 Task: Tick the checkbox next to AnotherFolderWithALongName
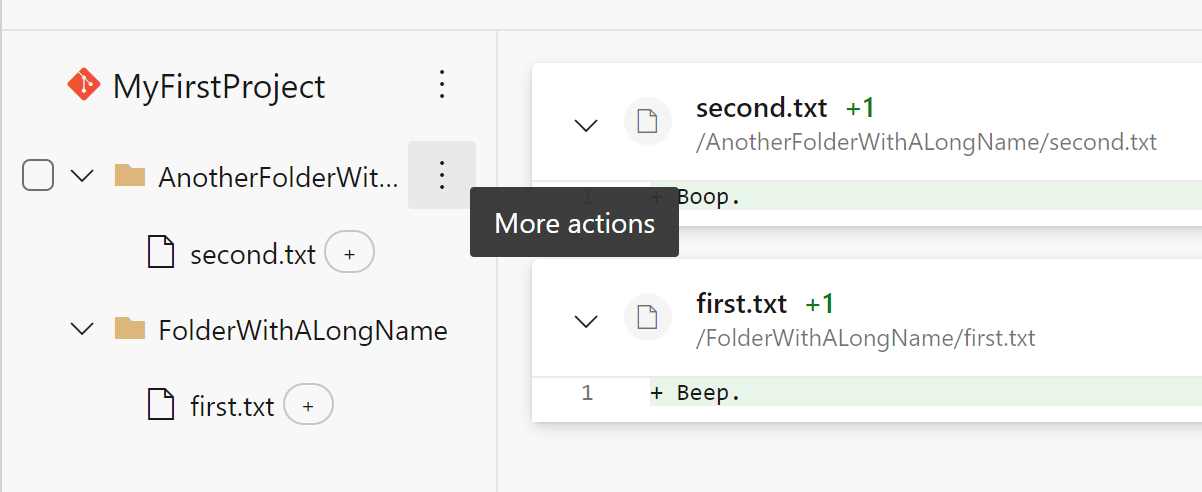38,176
